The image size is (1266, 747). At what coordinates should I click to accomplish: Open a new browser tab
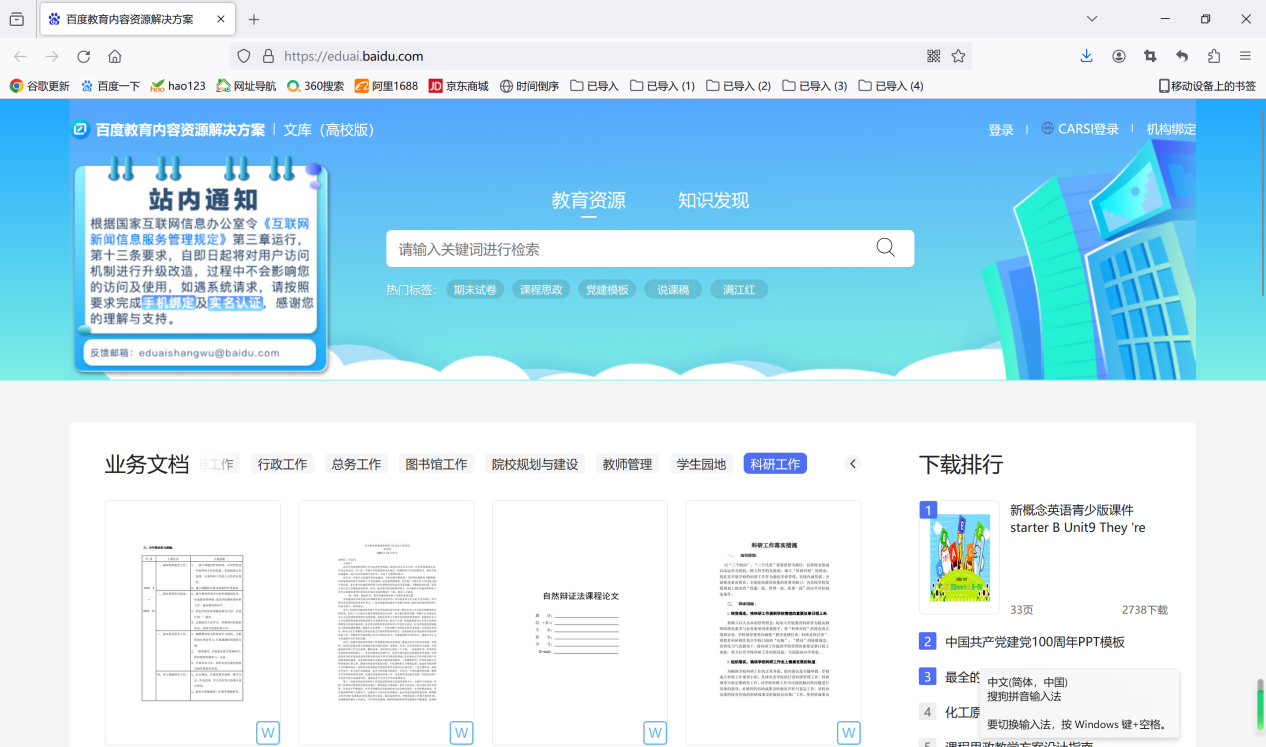(x=254, y=19)
